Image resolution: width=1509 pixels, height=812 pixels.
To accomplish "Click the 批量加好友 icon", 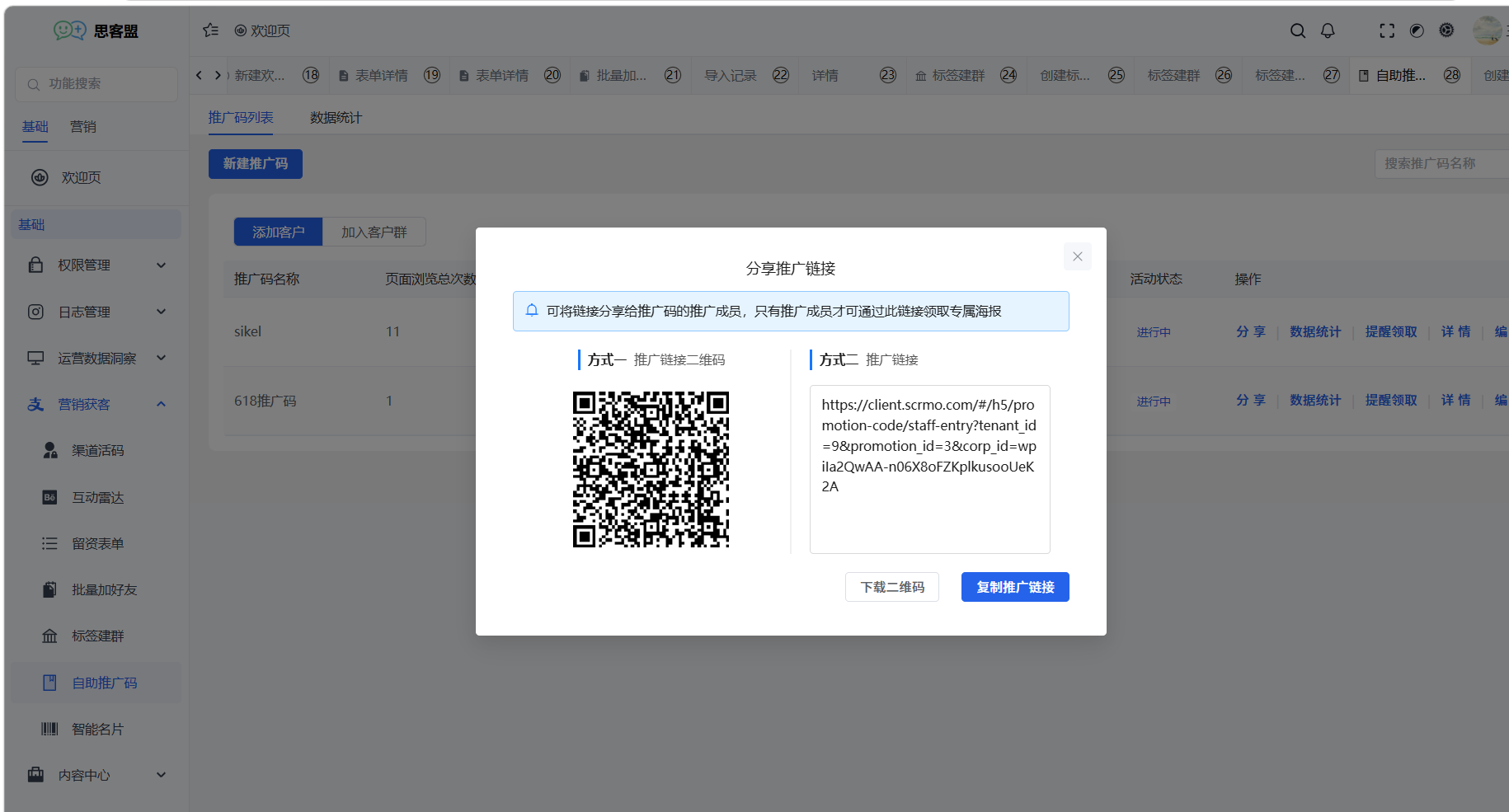I will pos(49,589).
